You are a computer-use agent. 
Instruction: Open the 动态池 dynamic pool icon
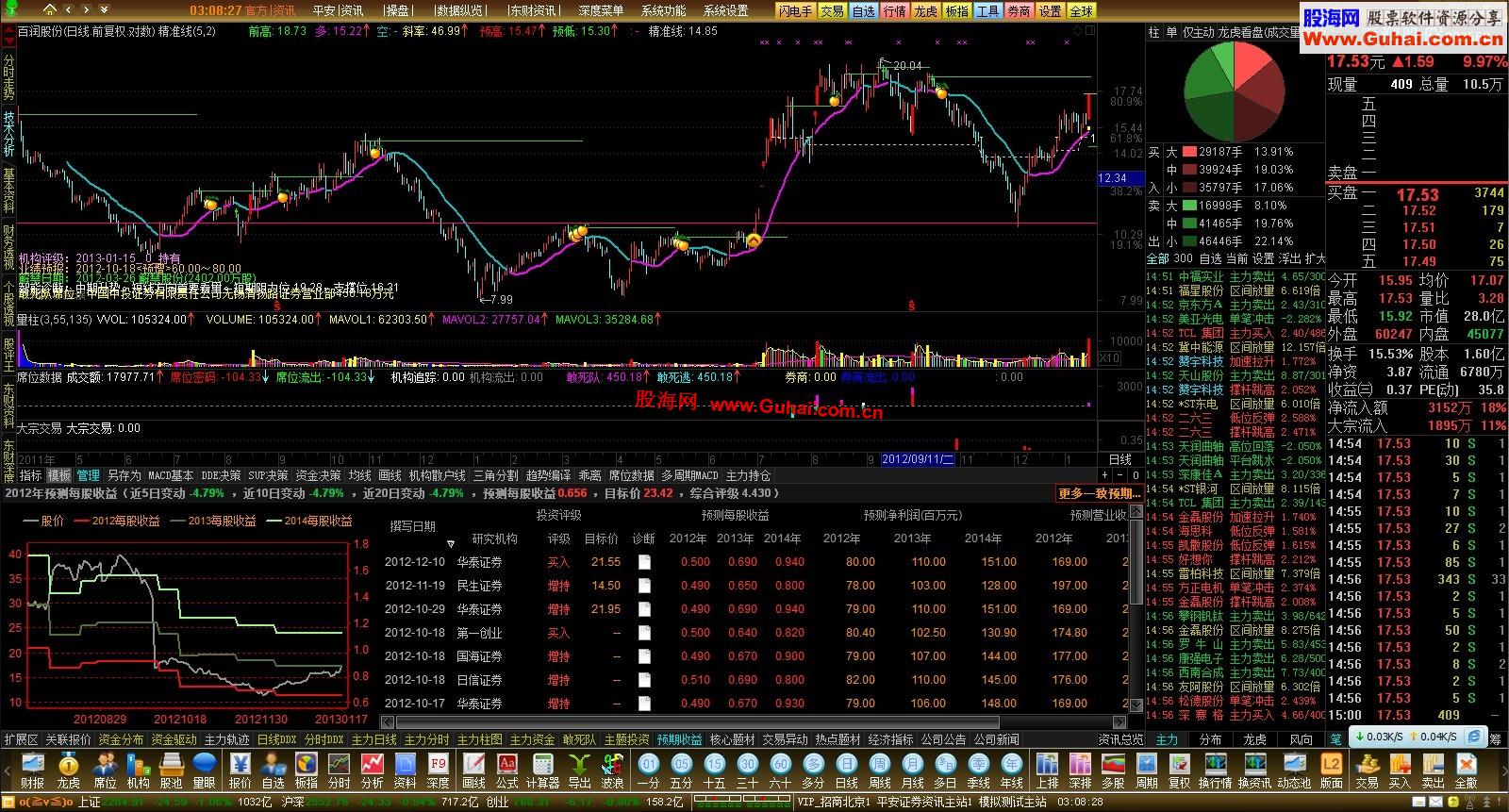pyautogui.click(x=1294, y=771)
